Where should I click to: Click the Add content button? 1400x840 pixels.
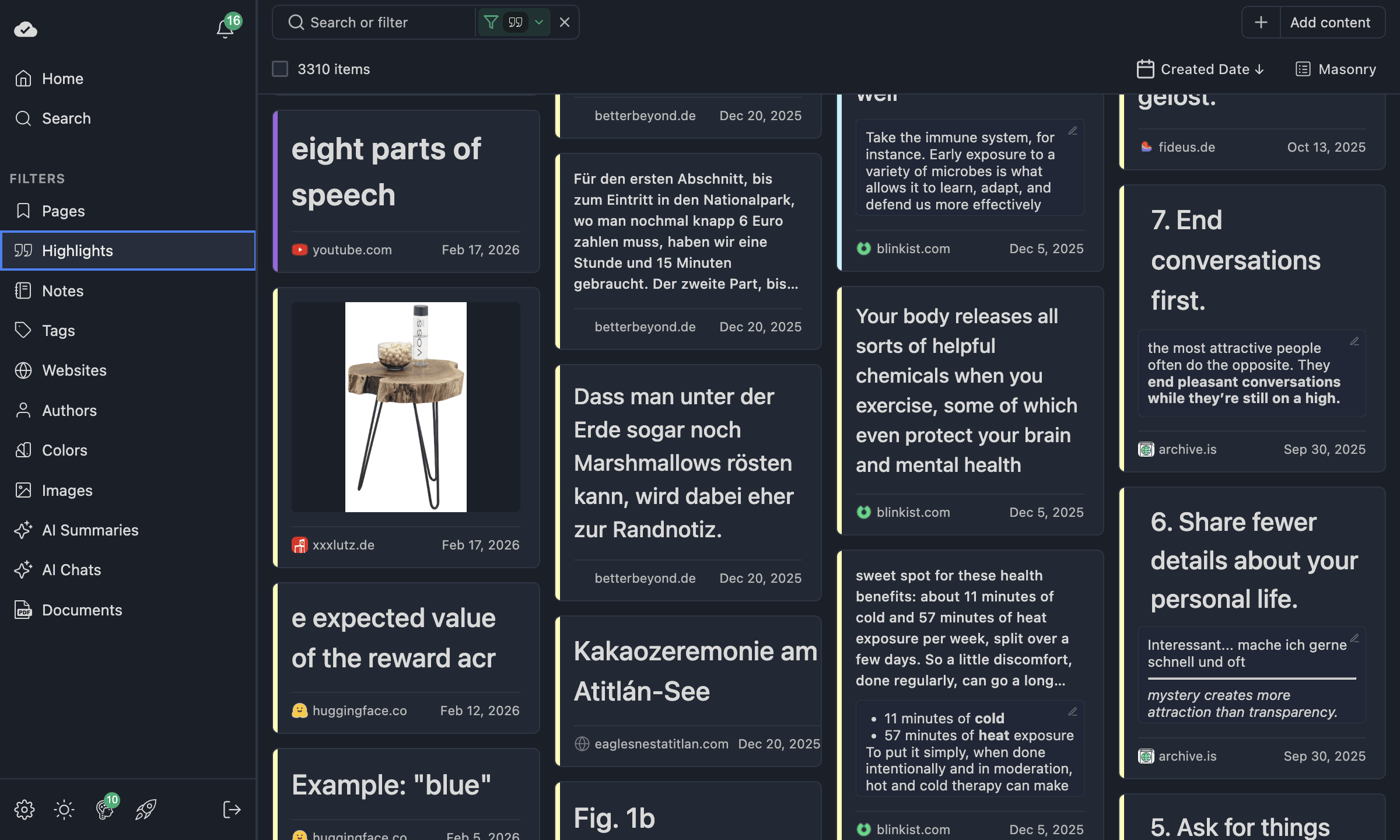coord(1331,22)
